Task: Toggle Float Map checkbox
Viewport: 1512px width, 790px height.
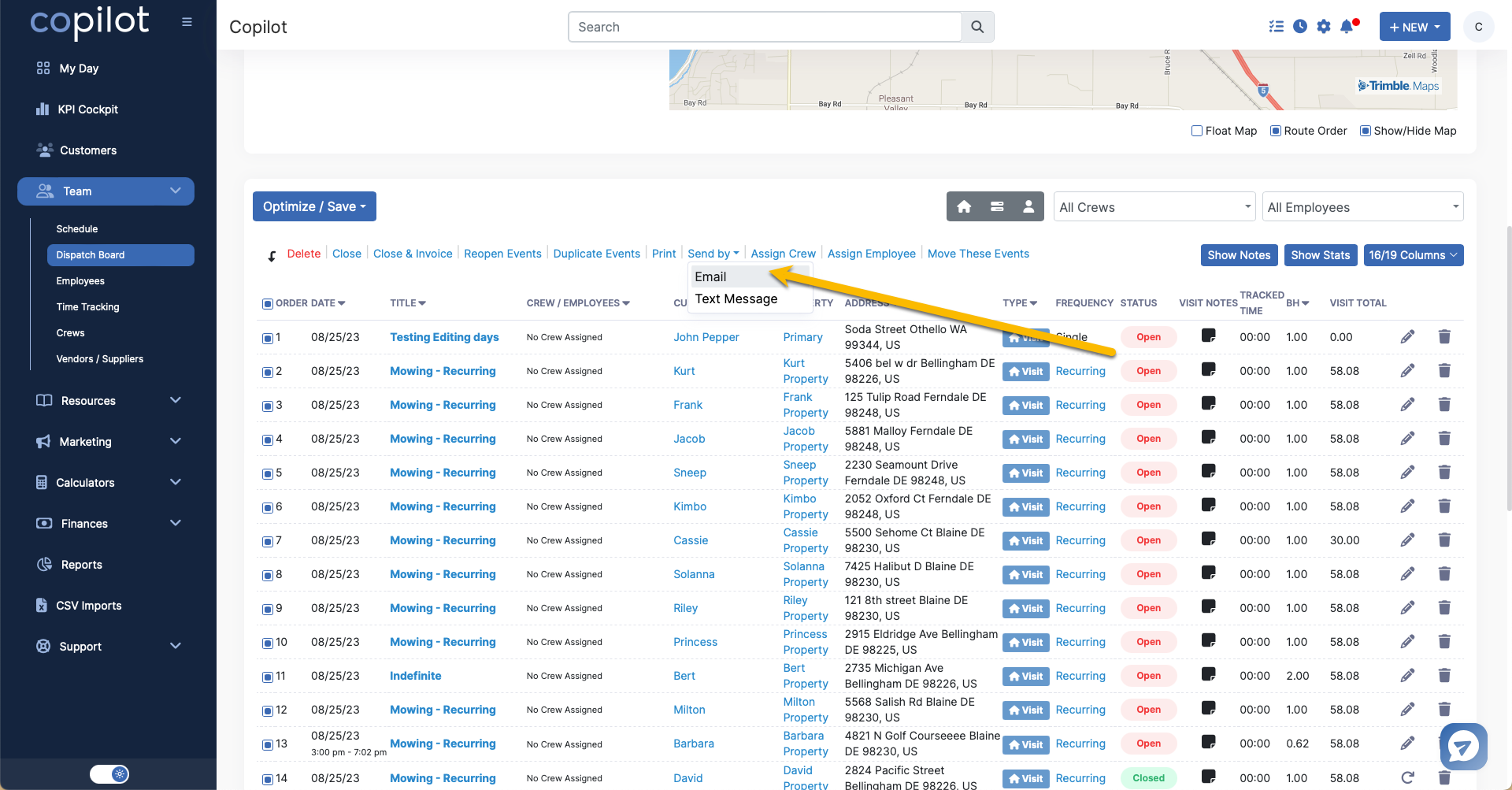Action: (x=1197, y=131)
